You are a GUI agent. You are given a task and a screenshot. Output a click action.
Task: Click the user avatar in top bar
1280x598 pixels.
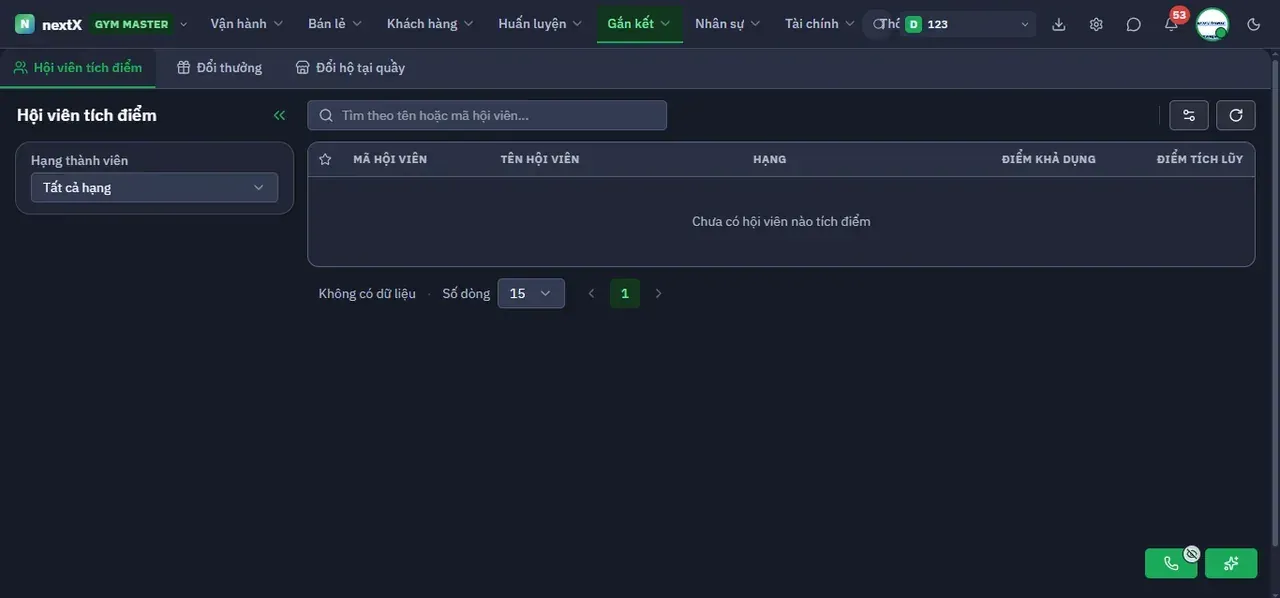tap(1212, 24)
